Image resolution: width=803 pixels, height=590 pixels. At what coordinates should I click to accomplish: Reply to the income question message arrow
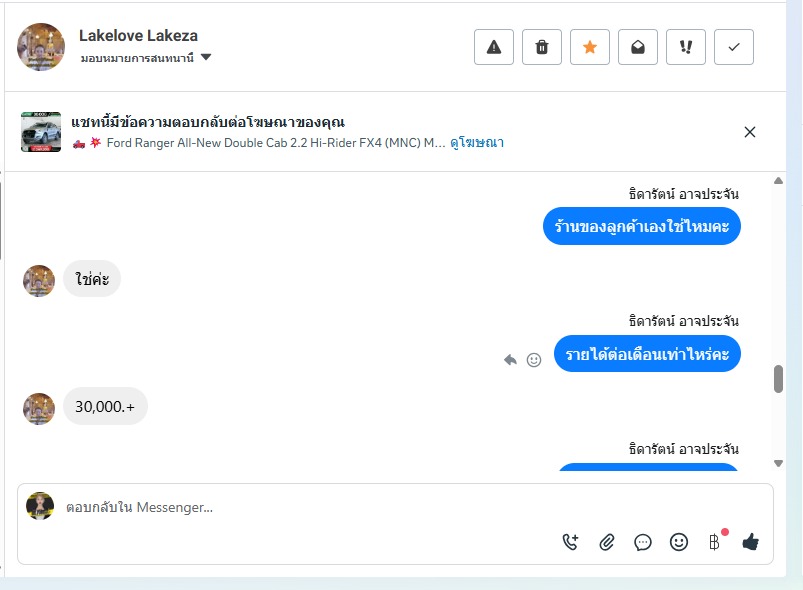(510, 360)
